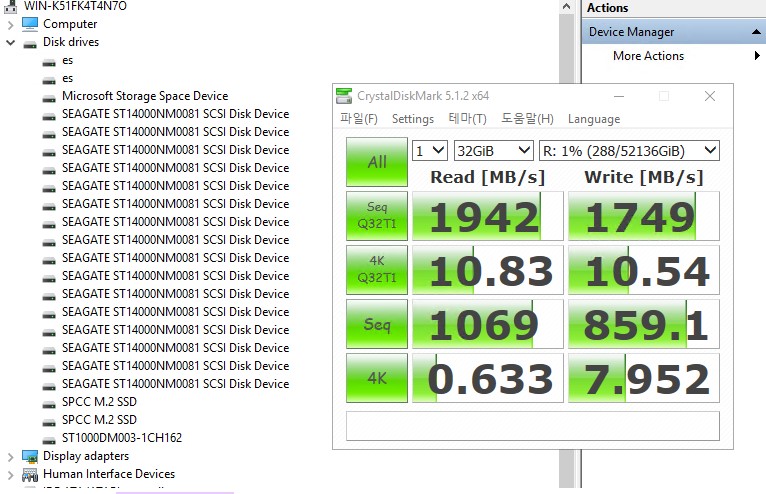Open the 32GiB test size dropdown

(x=493, y=151)
